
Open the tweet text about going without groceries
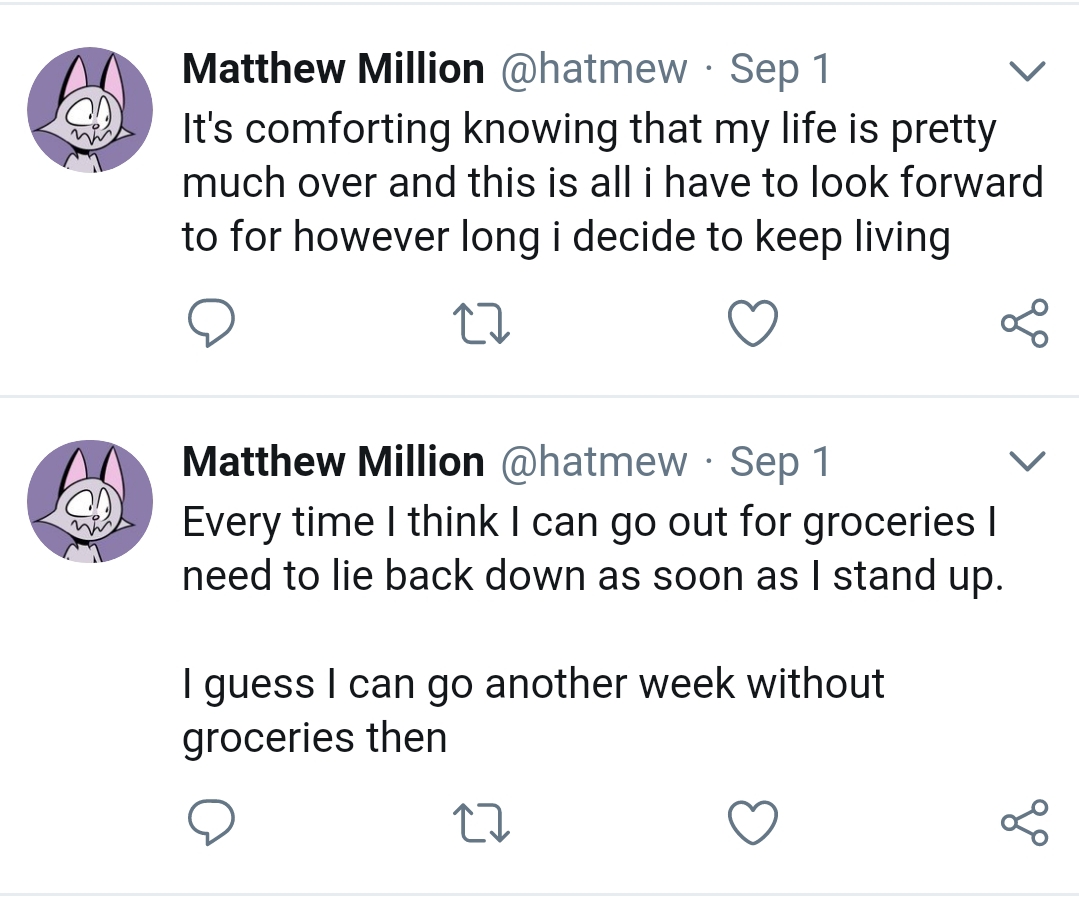tap(590, 630)
